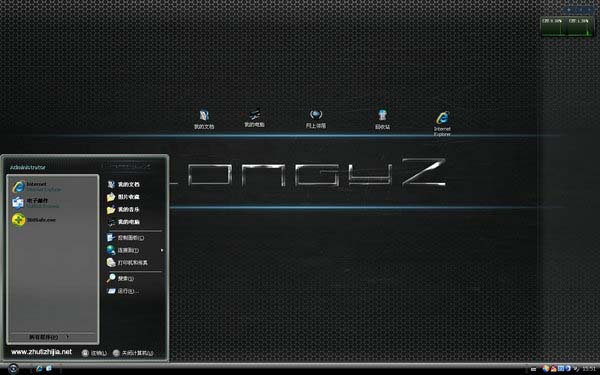Open the Recycle Bin desktop icon
This screenshot has height=375, width=600.
point(382,119)
